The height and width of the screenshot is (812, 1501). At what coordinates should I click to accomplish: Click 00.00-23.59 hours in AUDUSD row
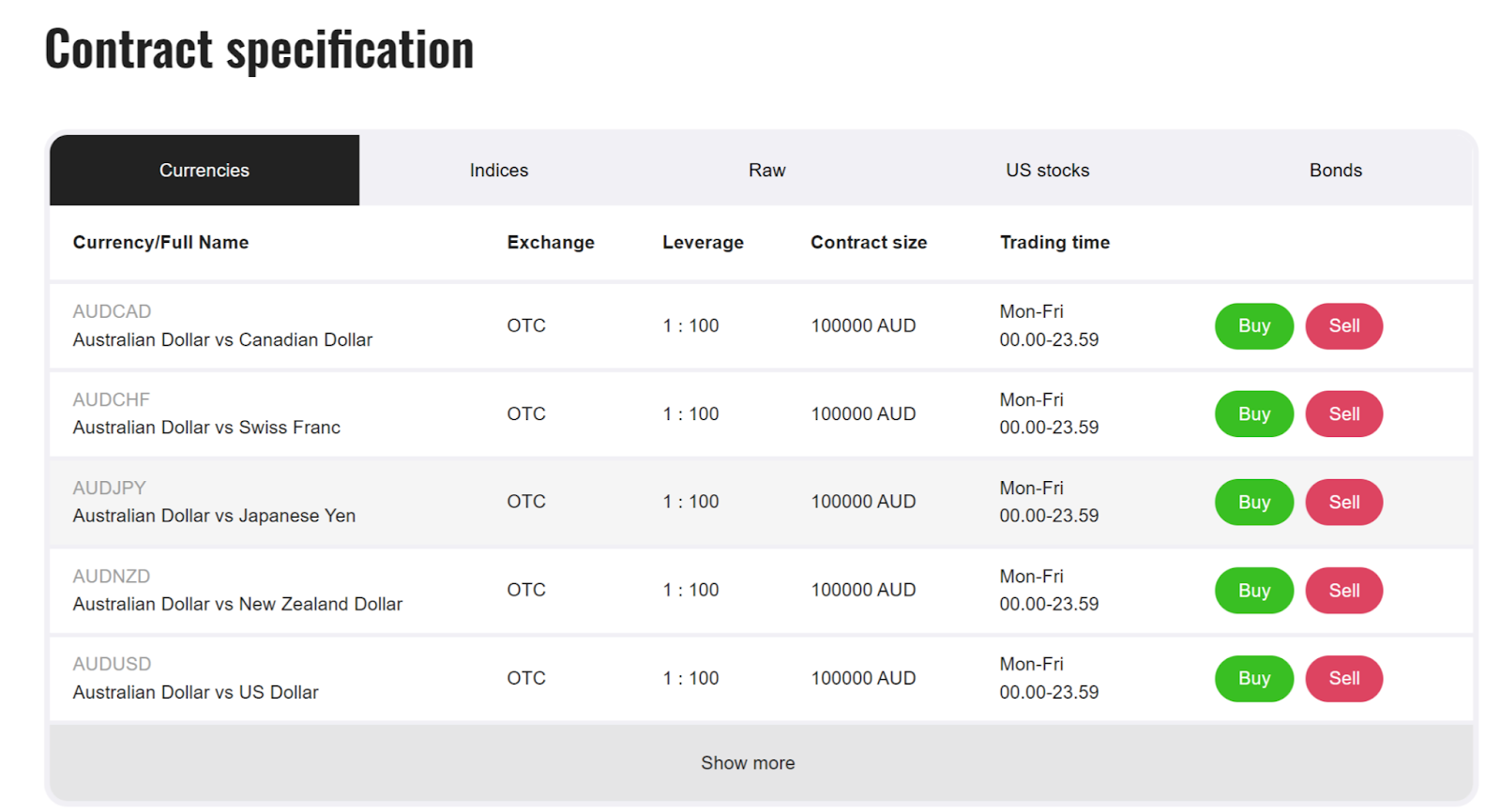tap(1049, 692)
